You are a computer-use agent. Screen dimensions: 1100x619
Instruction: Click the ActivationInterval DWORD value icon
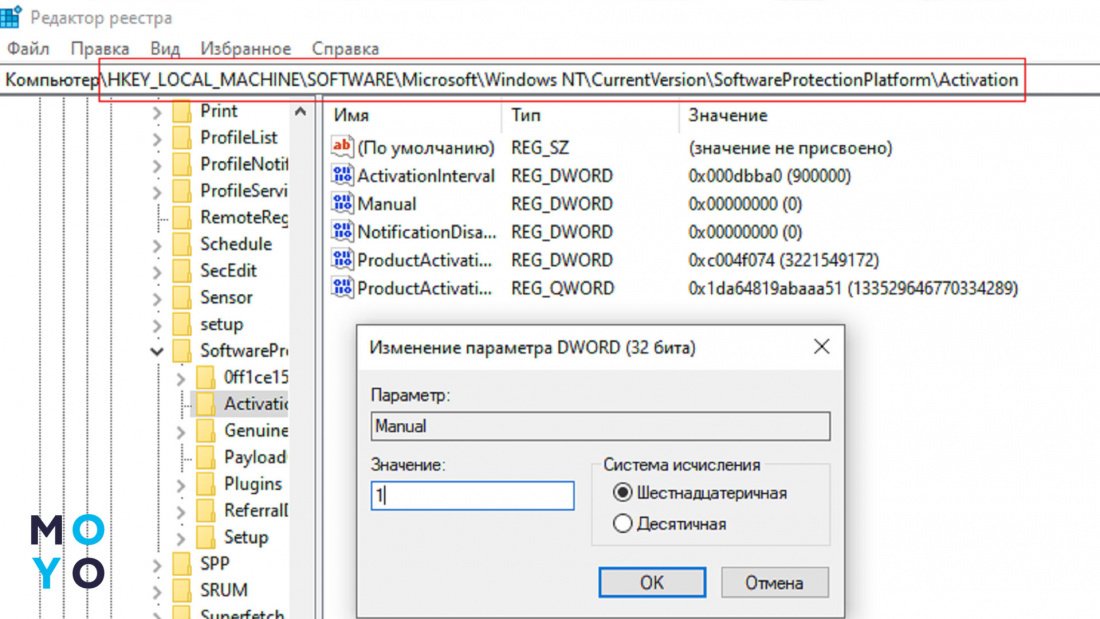pyautogui.click(x=343, y=176)
